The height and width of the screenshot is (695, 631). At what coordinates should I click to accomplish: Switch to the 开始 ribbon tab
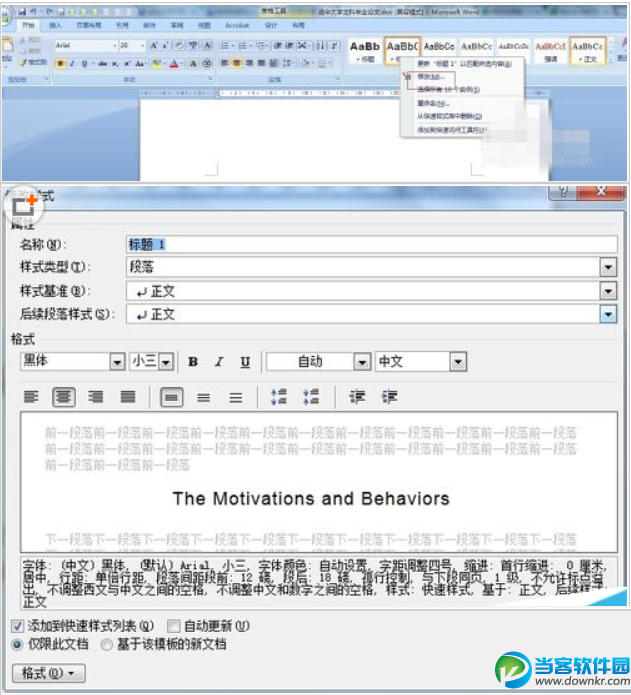pyautogui.click(x=28, y=25)
